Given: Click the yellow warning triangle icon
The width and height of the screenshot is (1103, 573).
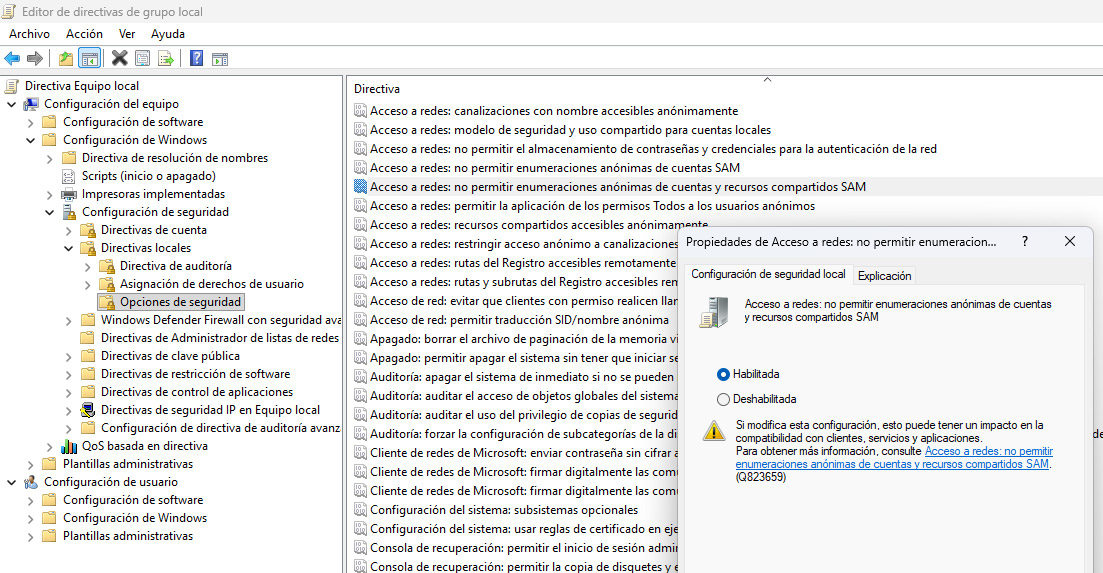Looking at the screenshot, I should (x=714, y=430).
